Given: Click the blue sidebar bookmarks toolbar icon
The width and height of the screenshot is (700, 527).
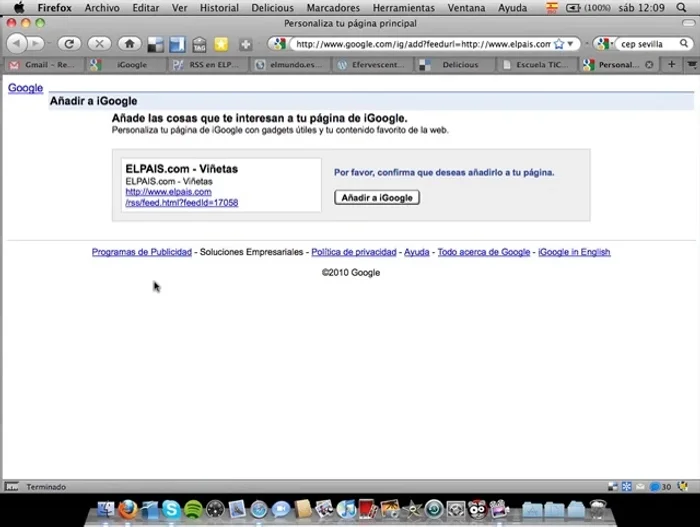Looking at the screenshot, I should coord(177,44).
